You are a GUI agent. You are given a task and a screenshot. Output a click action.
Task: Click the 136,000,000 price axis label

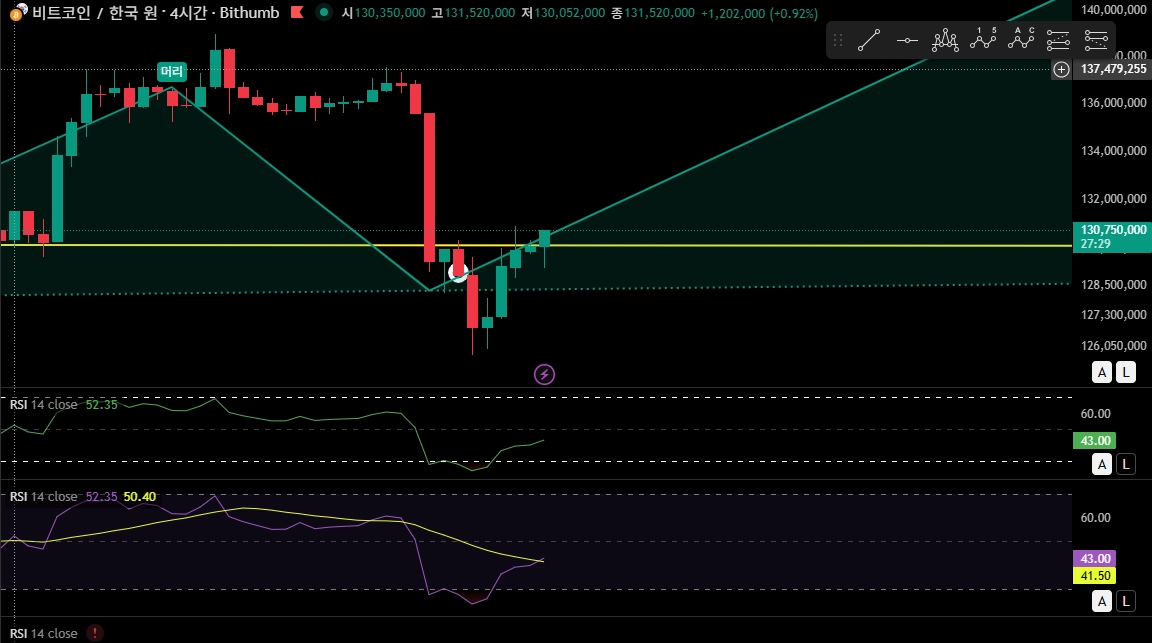(1114, 103)
